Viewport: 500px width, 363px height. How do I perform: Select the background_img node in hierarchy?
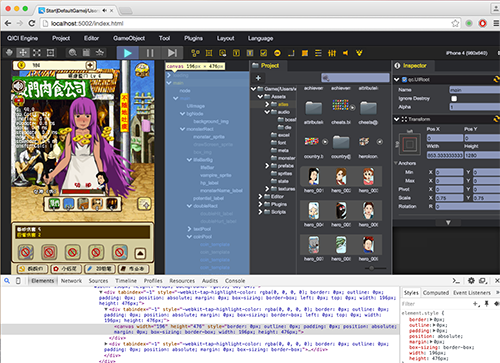(211, 121)
